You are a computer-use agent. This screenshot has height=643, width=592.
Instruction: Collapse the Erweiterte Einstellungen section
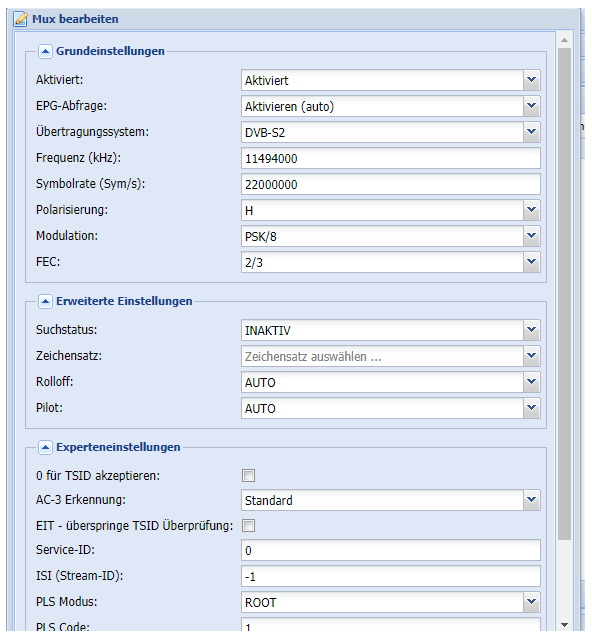(x=45, y=301)
